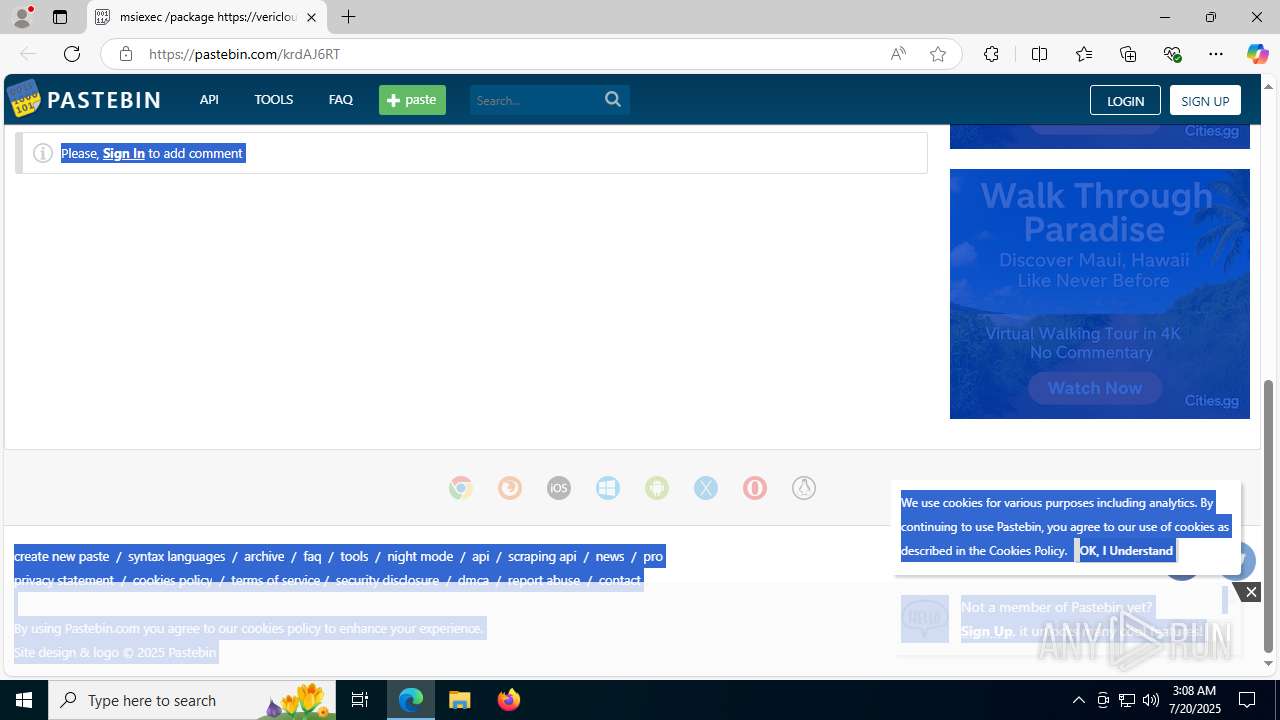Open notification center on taskbar

click(x=1247, y=700)
